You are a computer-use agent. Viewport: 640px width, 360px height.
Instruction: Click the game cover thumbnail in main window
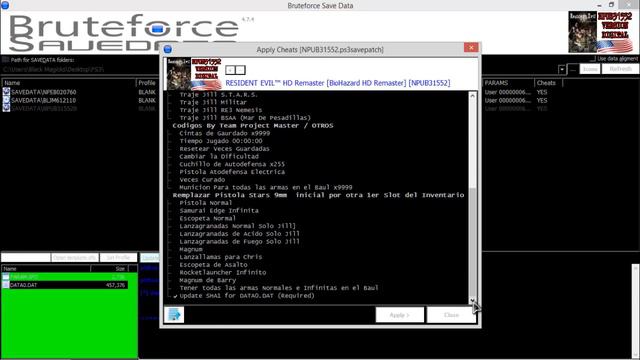(600, 32)
